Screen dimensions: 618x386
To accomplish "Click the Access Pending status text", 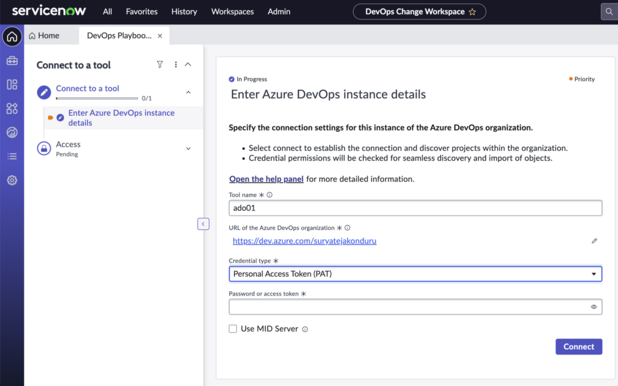I will coord(67,155).
